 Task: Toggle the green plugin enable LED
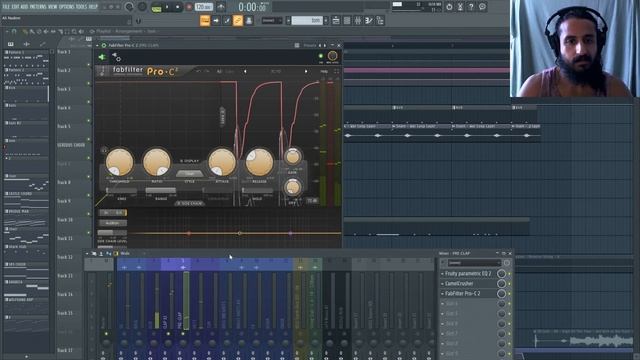click(320, 56)
